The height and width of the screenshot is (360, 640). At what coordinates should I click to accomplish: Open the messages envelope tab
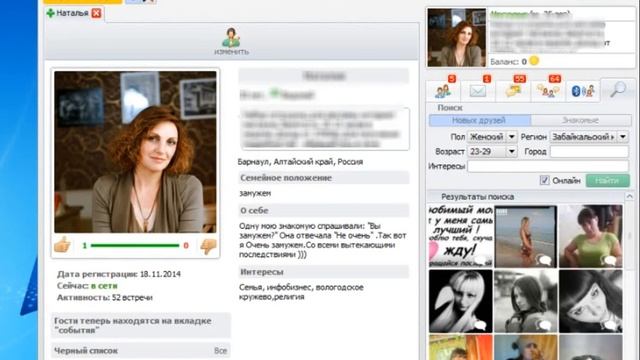[x=478, y=90]
